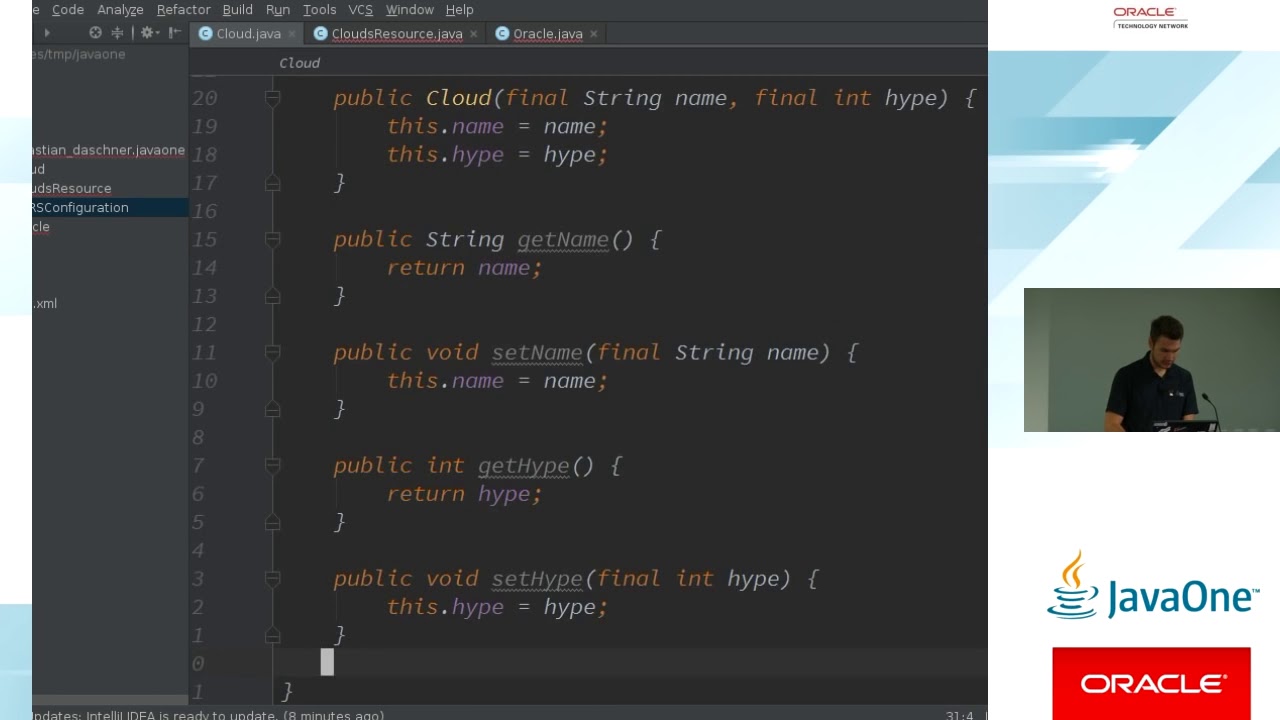
Task: Select the daschner.javaone package in project tree
Action: pos(109,150)
